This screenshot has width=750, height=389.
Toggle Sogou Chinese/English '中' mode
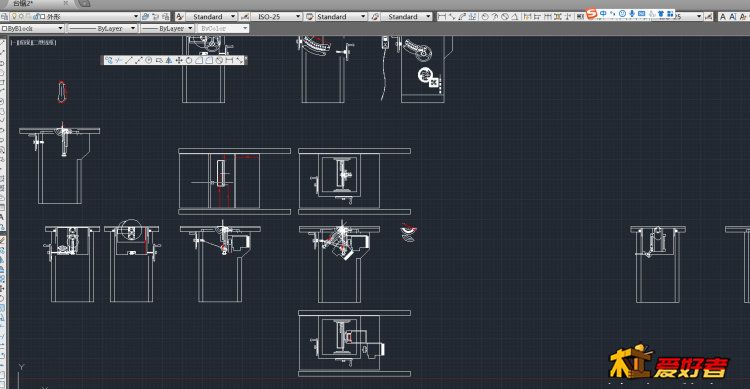[603, 14]
